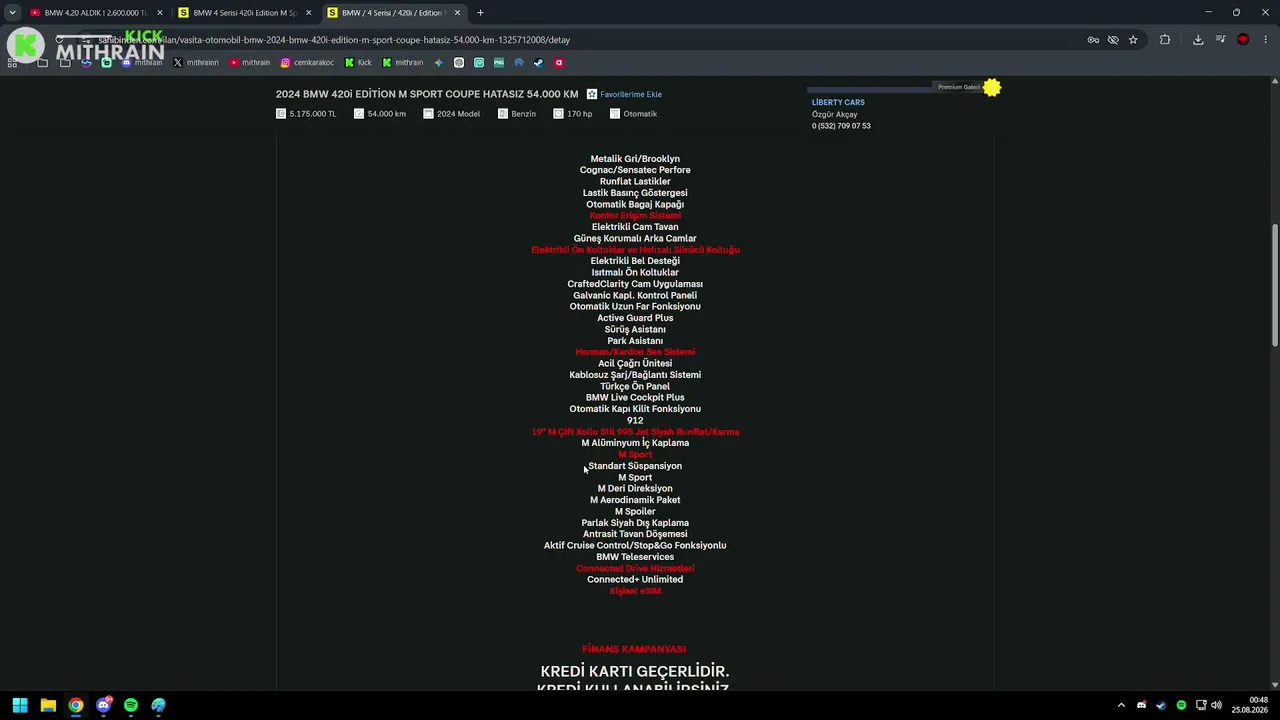Click the Benzin fuel type text
The width and height of the screenshot is (1280, 720).
tap(523, 114)
